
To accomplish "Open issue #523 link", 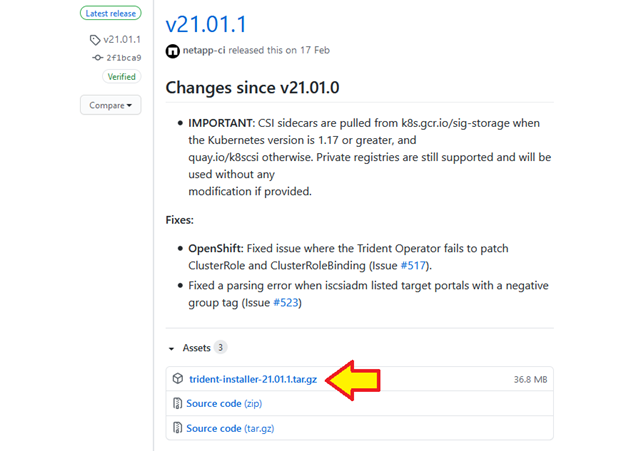I will [286, 303].
